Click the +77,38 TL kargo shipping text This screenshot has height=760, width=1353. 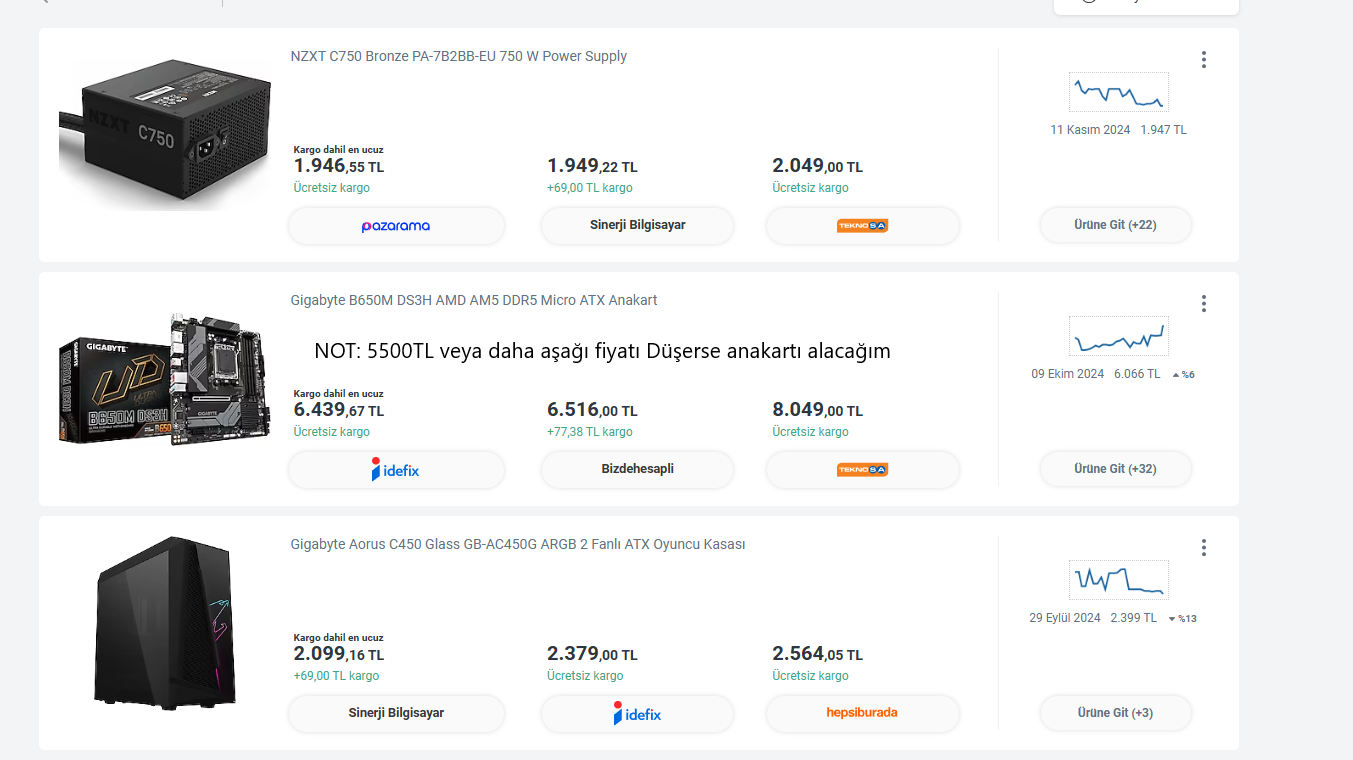click(590, 432)
